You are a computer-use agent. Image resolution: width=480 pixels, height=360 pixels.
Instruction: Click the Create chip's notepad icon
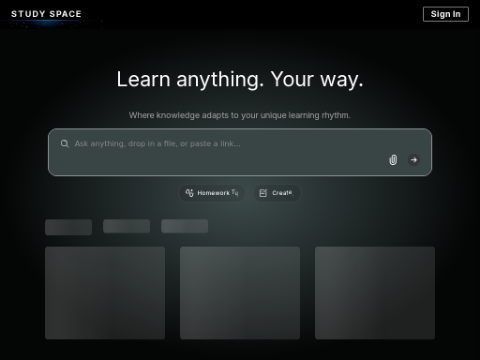[x=263, y=193]
